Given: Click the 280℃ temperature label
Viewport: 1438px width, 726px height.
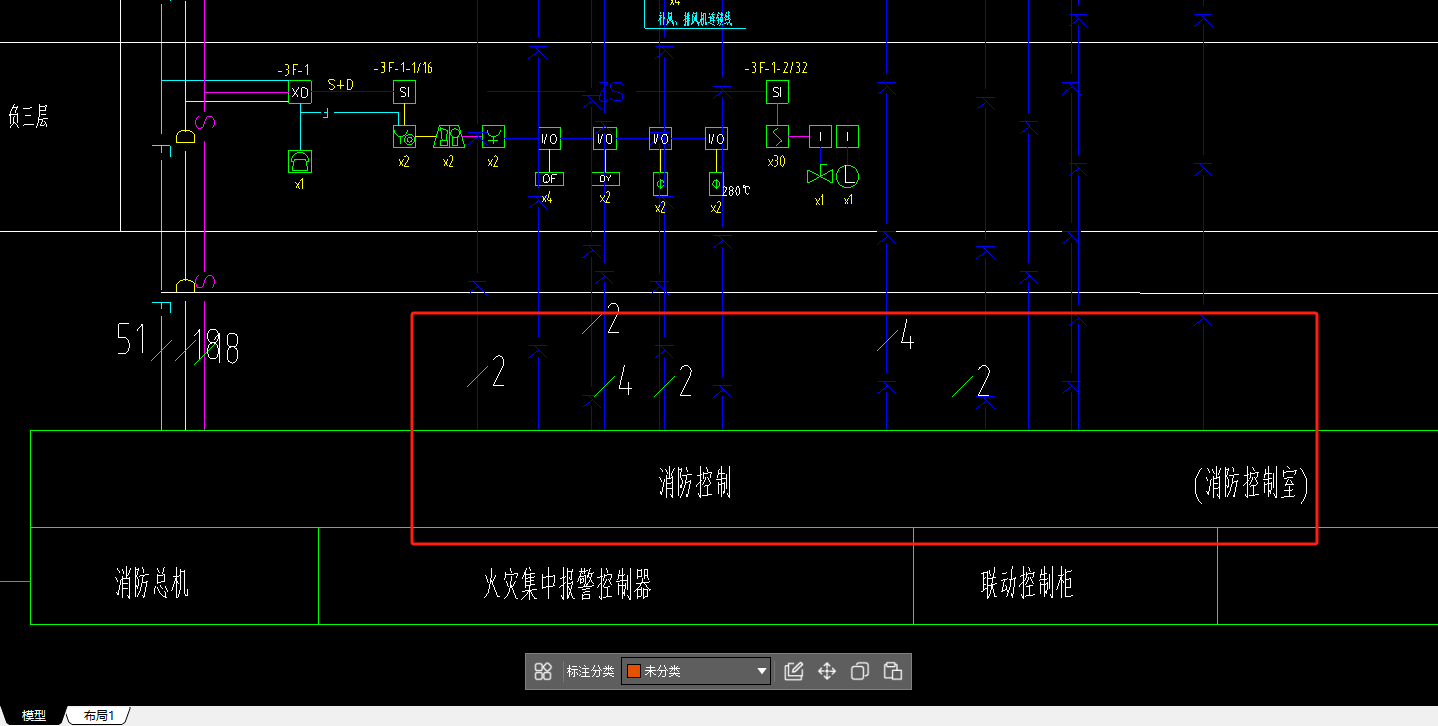Looking at the screenshot, I should pos(736,190).
